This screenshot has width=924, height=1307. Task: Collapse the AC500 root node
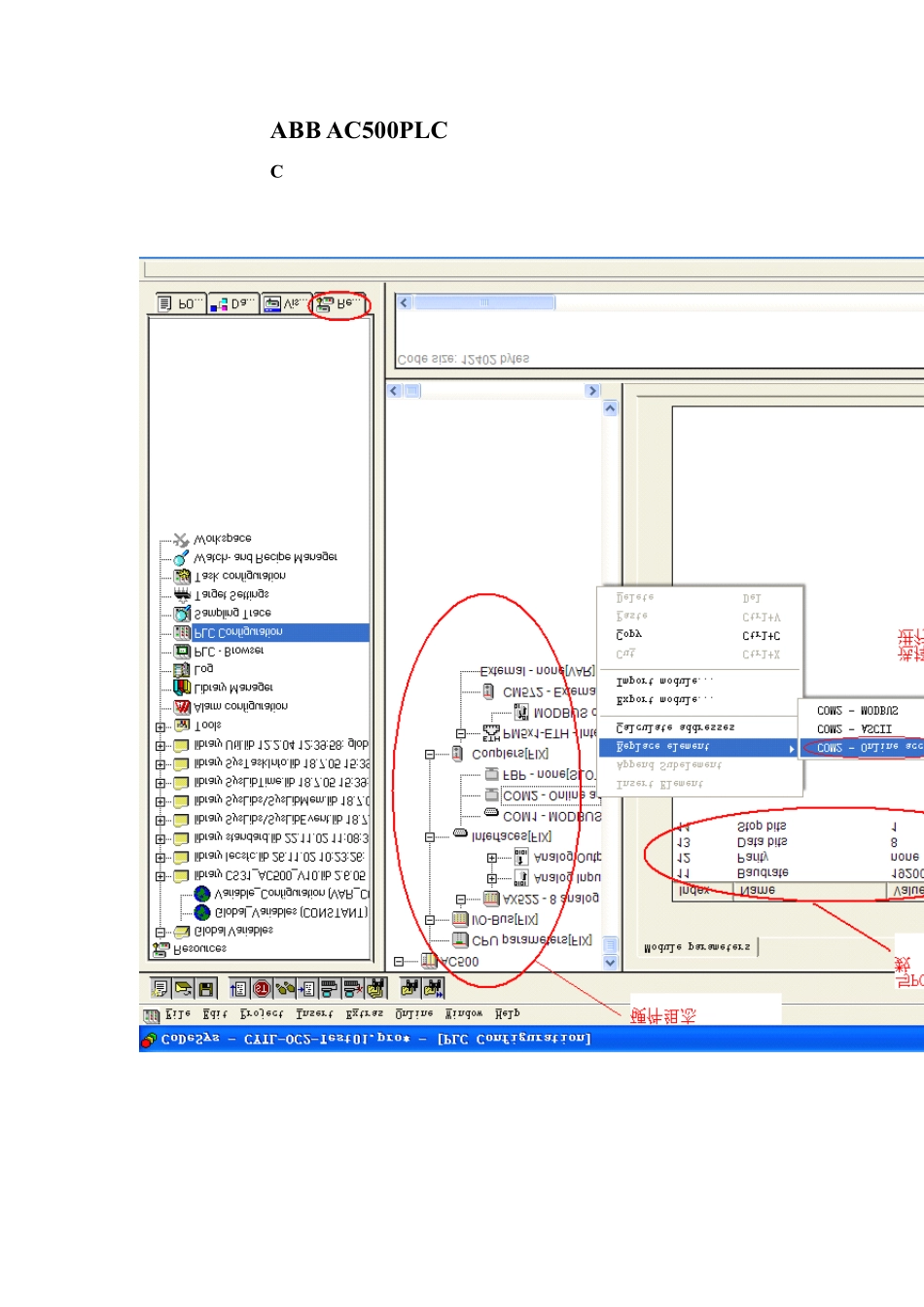pos(399,961)
